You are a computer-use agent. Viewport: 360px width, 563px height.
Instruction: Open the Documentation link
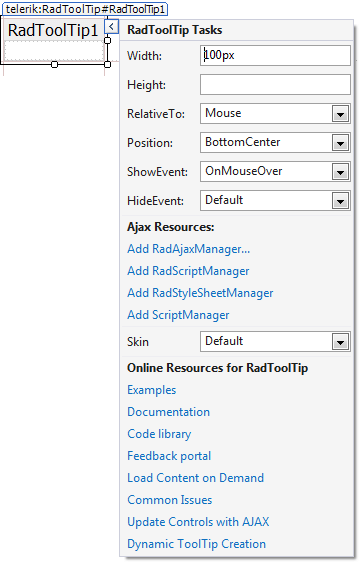point(168,412)
